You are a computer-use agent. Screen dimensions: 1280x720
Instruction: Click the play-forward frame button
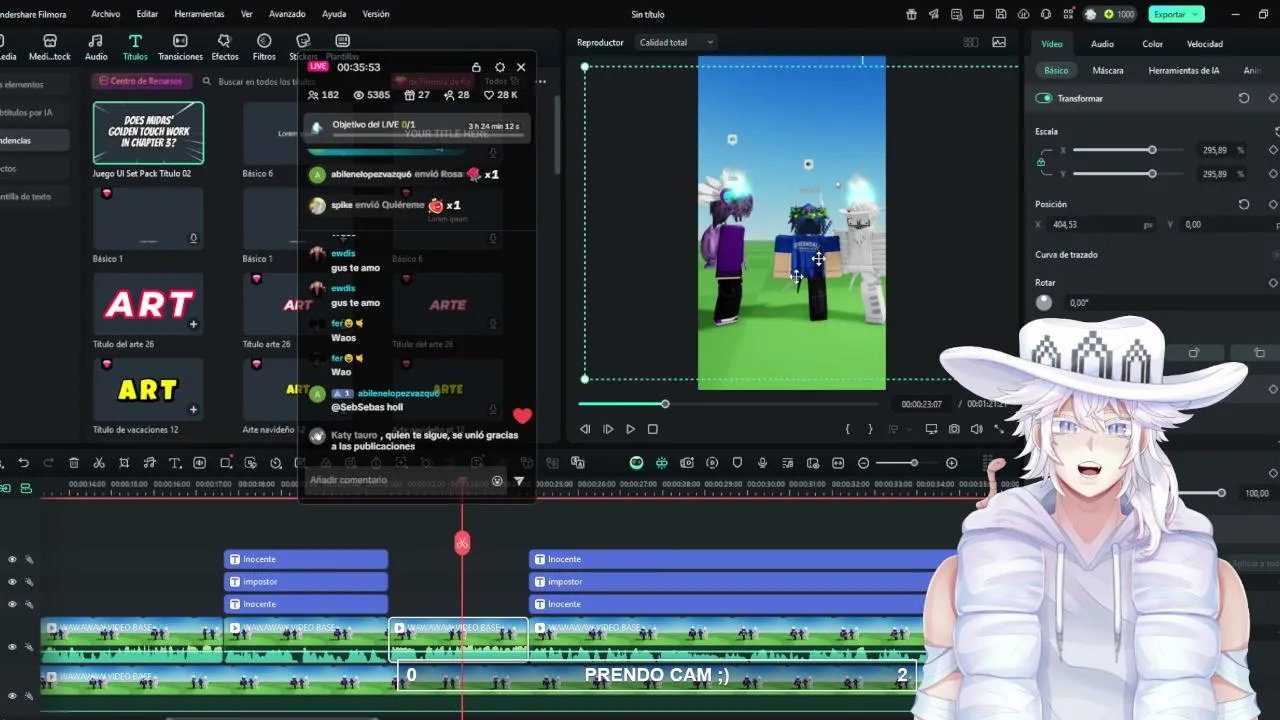pos(608,429)
